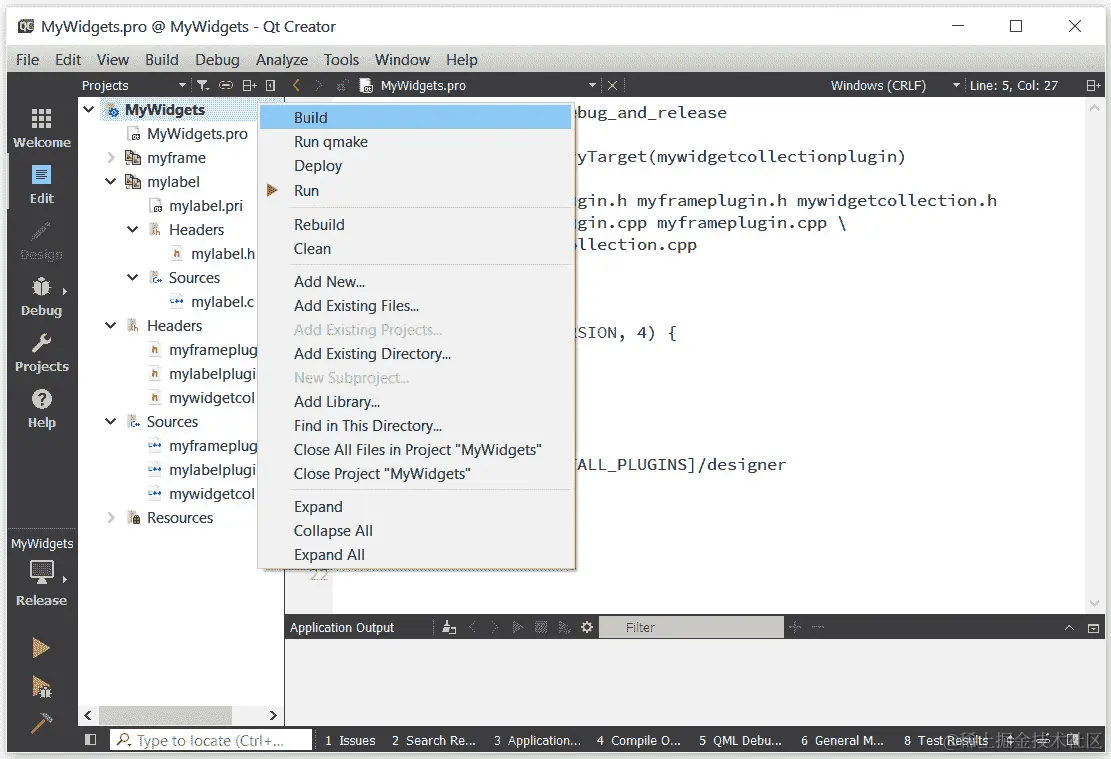Collapse Headers under mylabel
The height and width of the screenshot is (759, 1111).
tap(132, 230)
